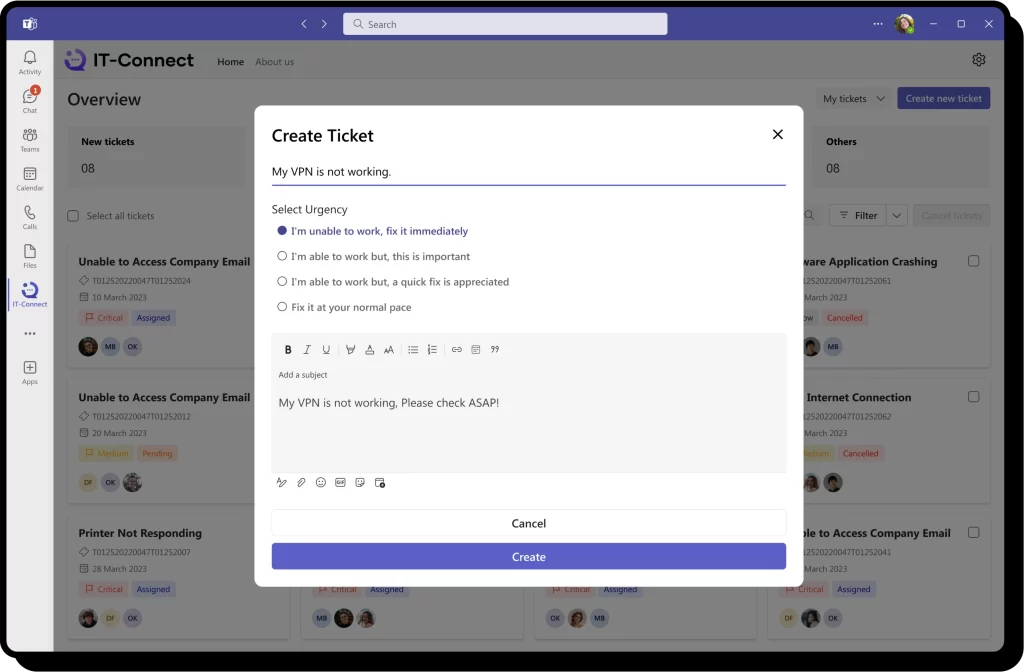Viewport: 1024px width, 672px height.
Task: Open Calendar in the Teams sidebar
Action: pos(30,178)
